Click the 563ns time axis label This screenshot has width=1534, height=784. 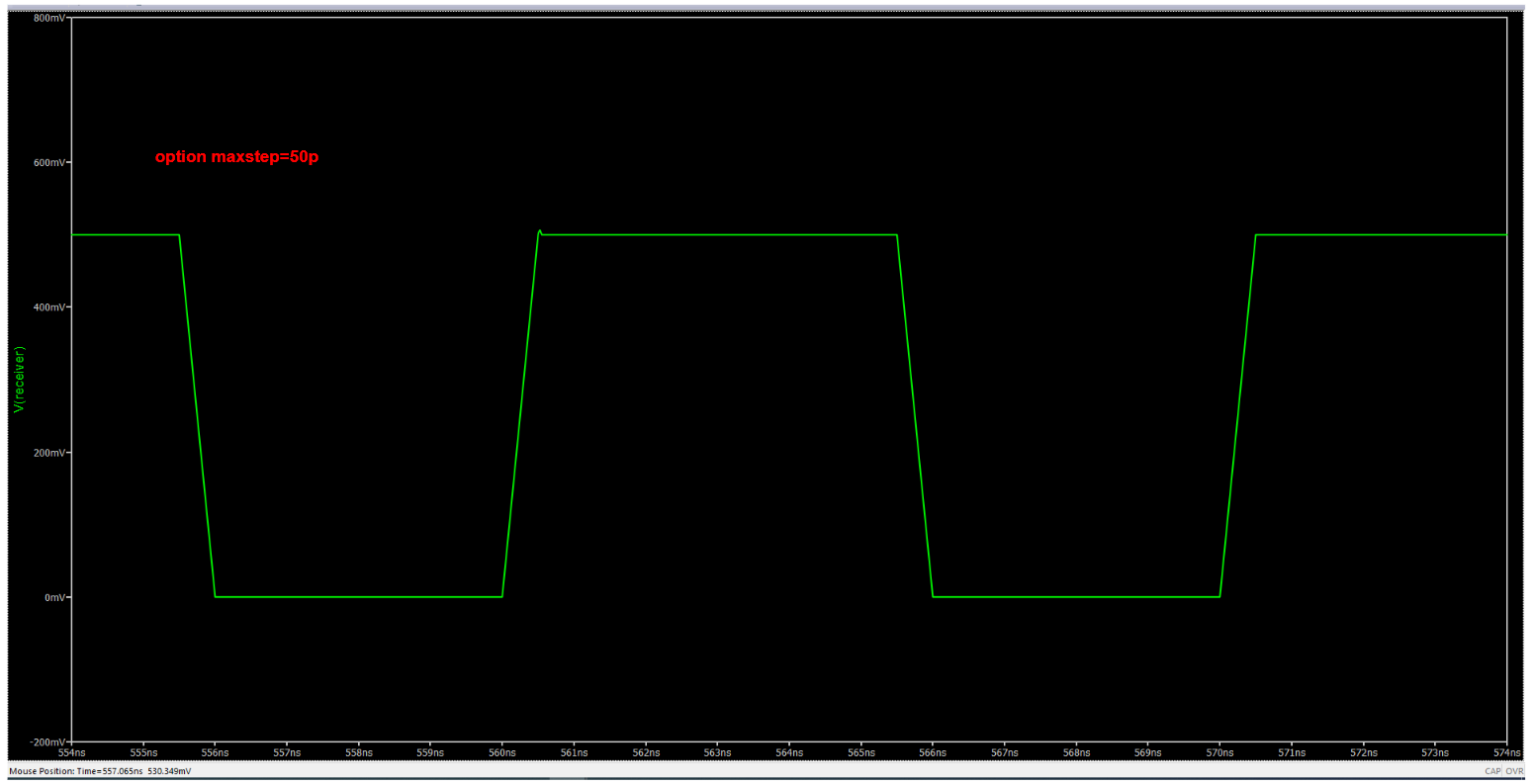tap(717, 753)
